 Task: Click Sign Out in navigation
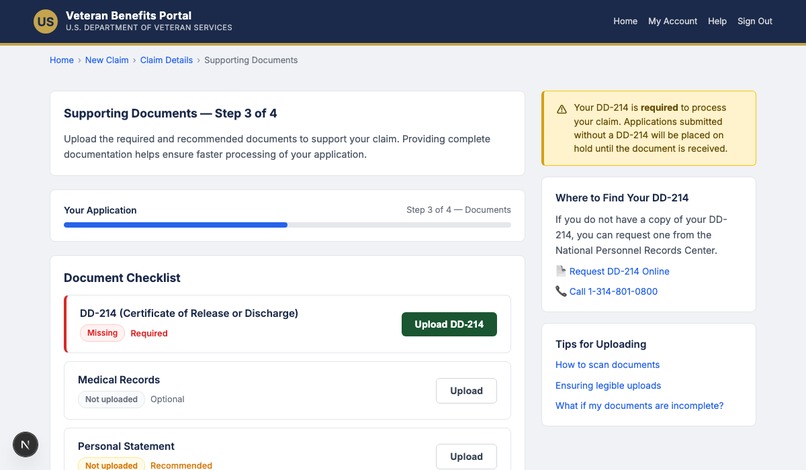click(755, 21)
